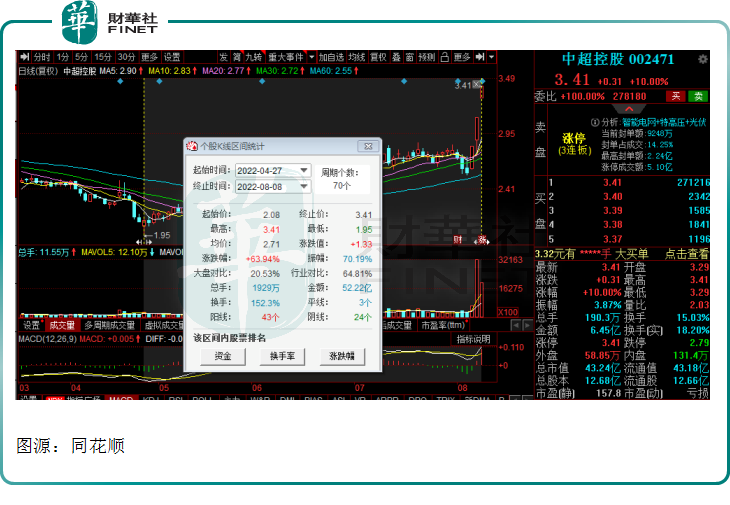Select the 成交量 volume indicator tab
Image resolution: width=730 pixels, height=505 pixels.
click(x=63, y=325)
